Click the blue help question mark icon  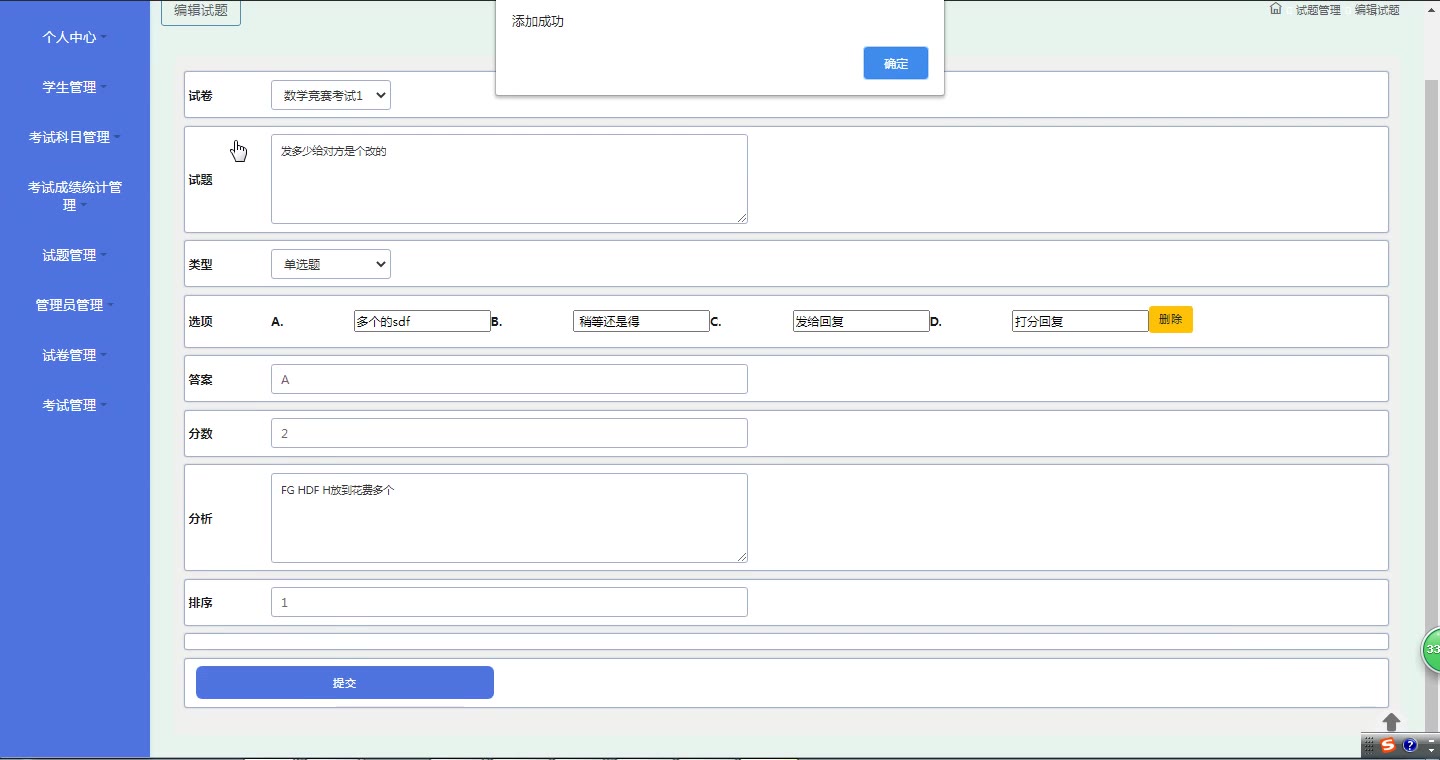(x=1410, y=745)
